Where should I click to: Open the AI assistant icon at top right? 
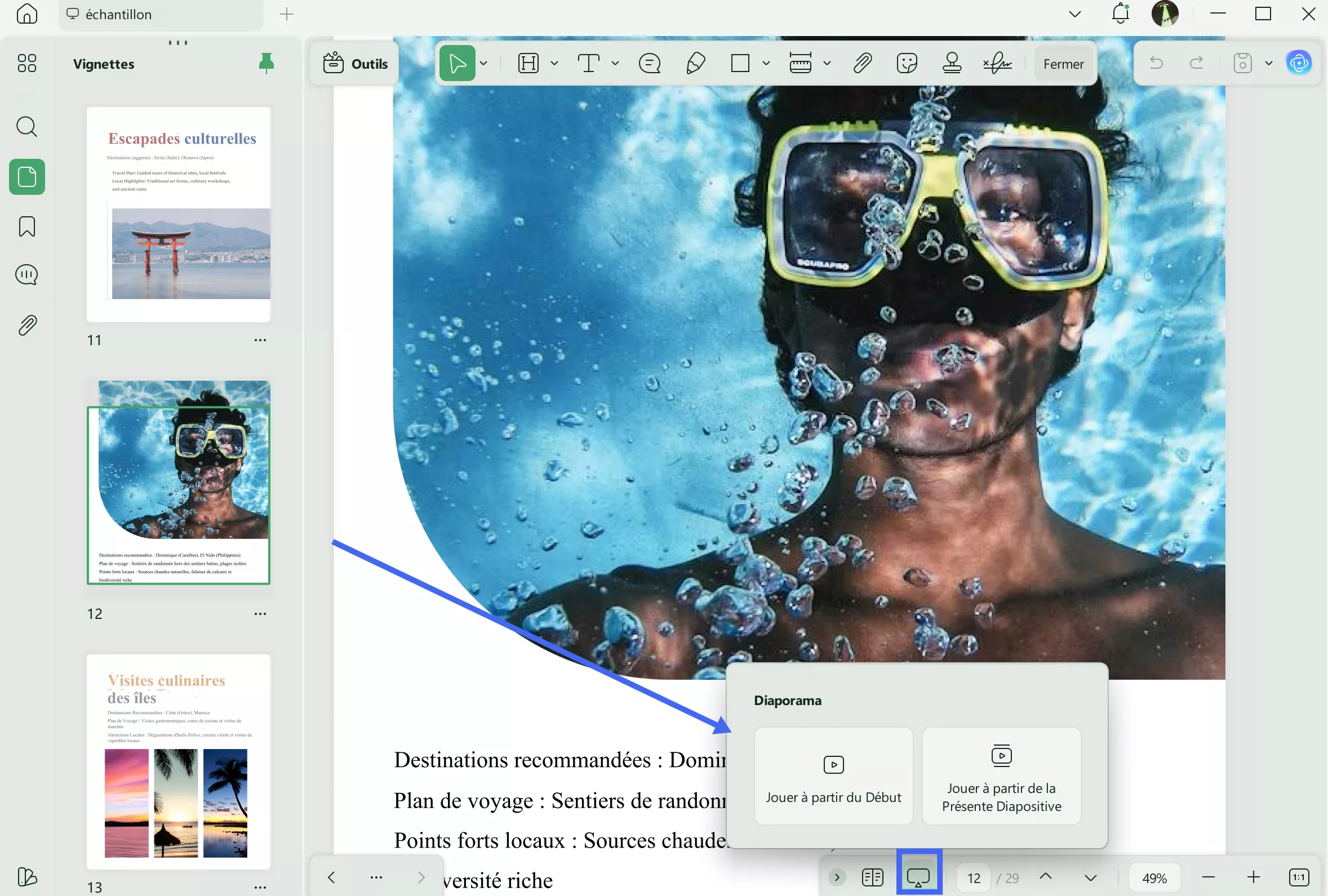(1298, 63)
